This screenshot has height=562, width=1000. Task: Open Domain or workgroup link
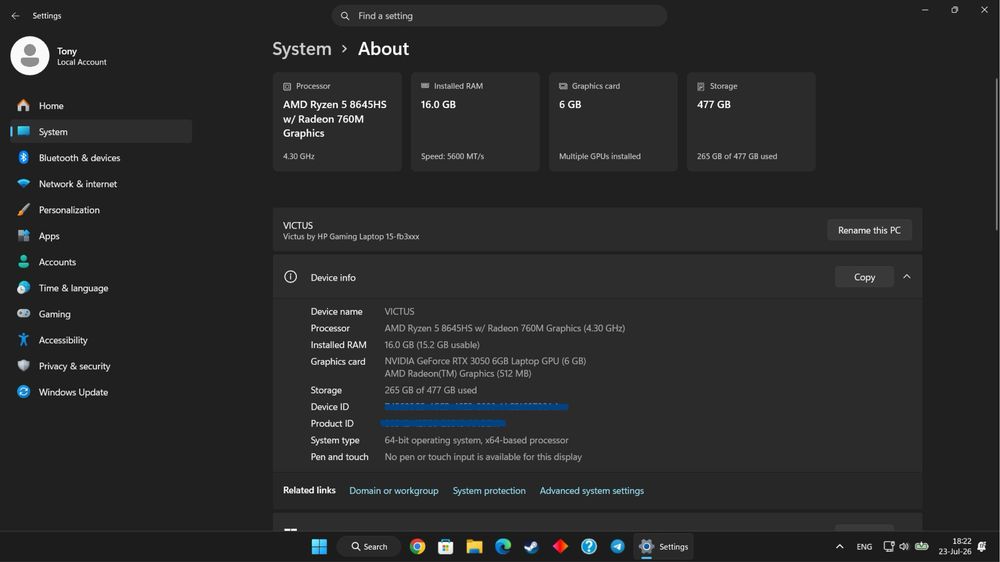click(x=393, y=491)
